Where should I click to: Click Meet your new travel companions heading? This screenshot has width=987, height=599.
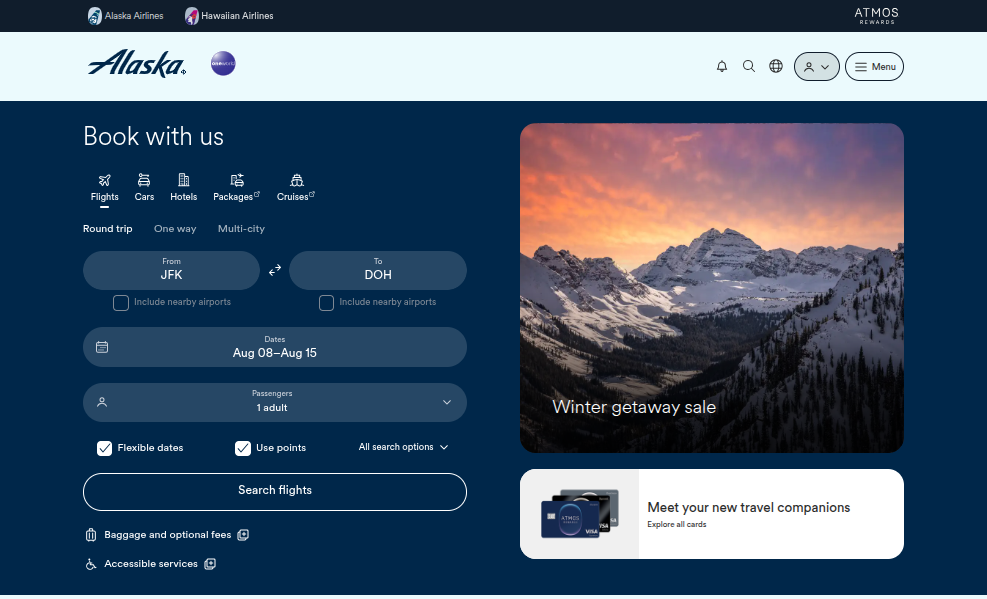coord(748,507)
